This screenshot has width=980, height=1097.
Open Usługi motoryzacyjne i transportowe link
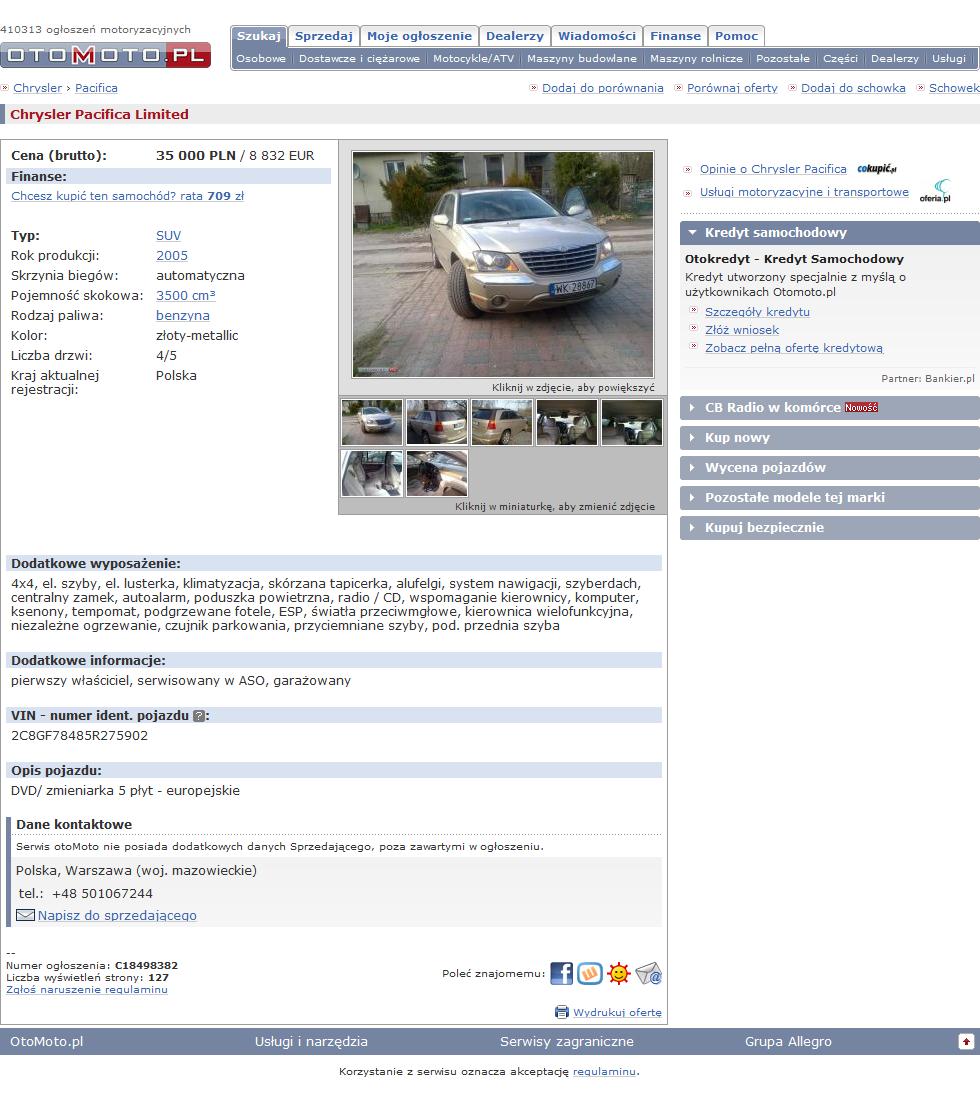coord(804,192)
